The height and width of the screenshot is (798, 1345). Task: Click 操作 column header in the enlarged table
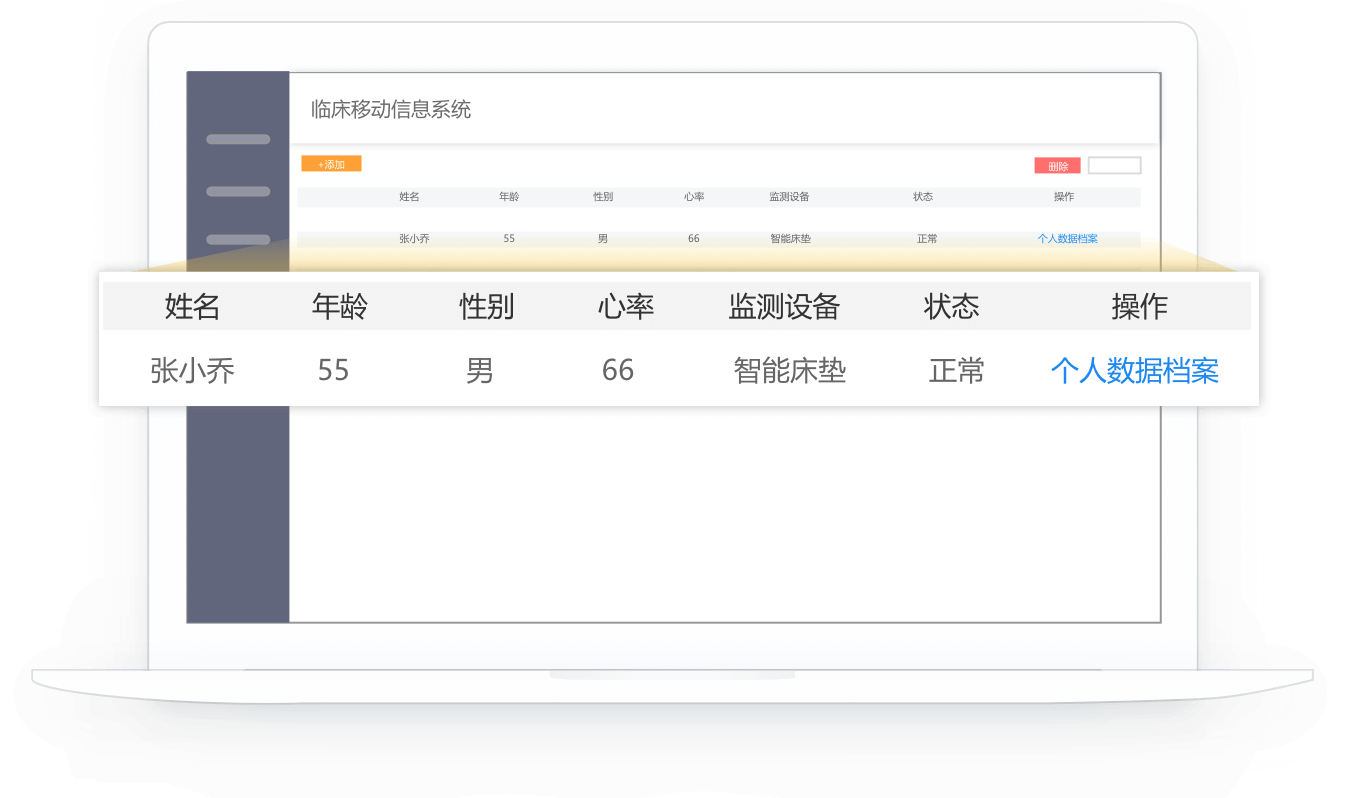click(1139, 307)
